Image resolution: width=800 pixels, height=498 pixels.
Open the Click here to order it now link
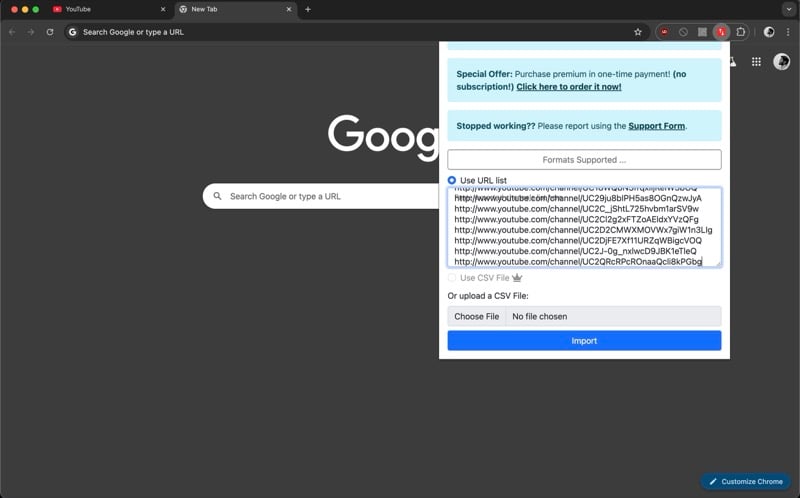coord(568,87)
